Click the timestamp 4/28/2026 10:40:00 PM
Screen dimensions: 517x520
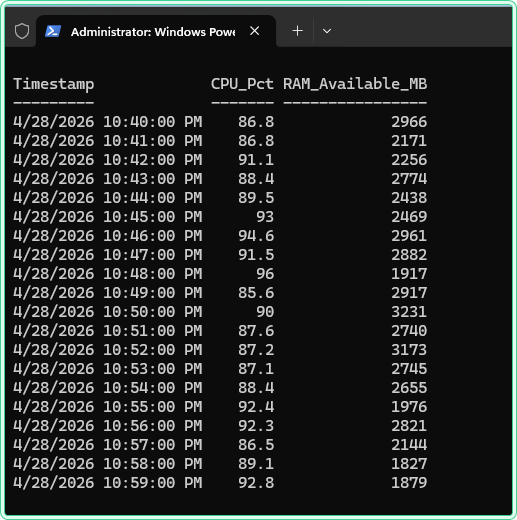(x=108, y=122)
